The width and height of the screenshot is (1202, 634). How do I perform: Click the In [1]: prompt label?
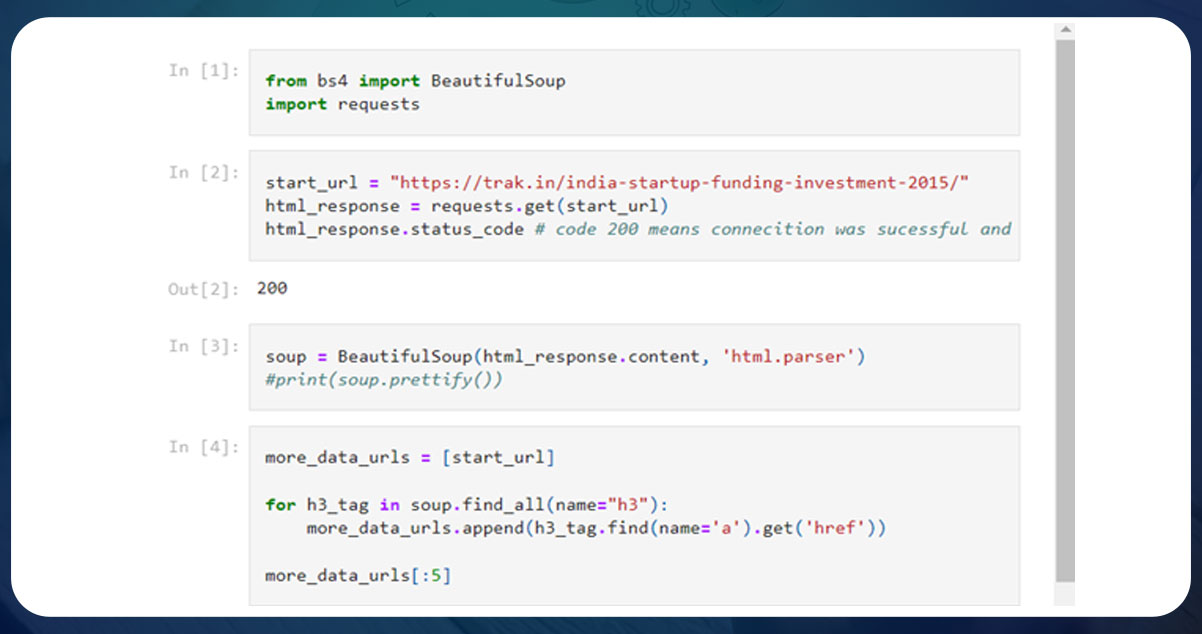pyautogui.click(x=203, y=70)
